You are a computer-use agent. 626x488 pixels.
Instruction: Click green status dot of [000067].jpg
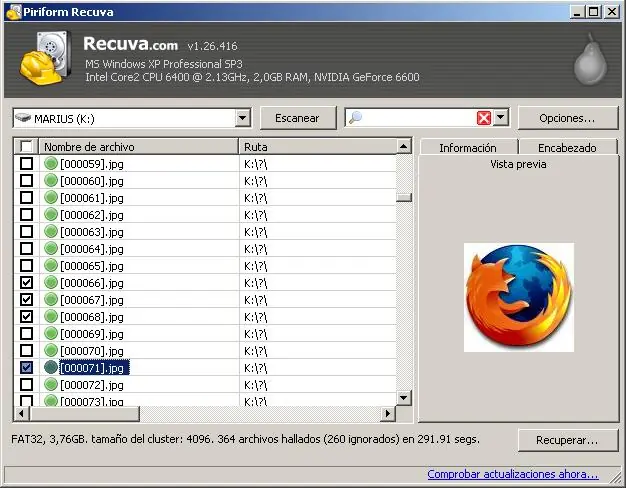51,299
